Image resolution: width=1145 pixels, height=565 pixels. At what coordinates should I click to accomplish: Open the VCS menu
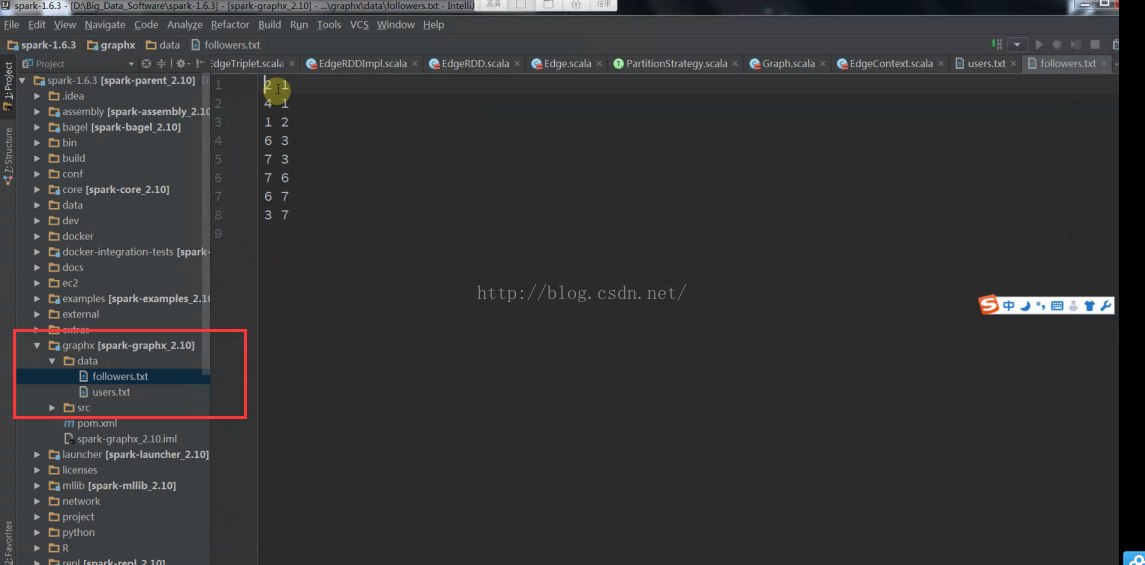[359, 24]
